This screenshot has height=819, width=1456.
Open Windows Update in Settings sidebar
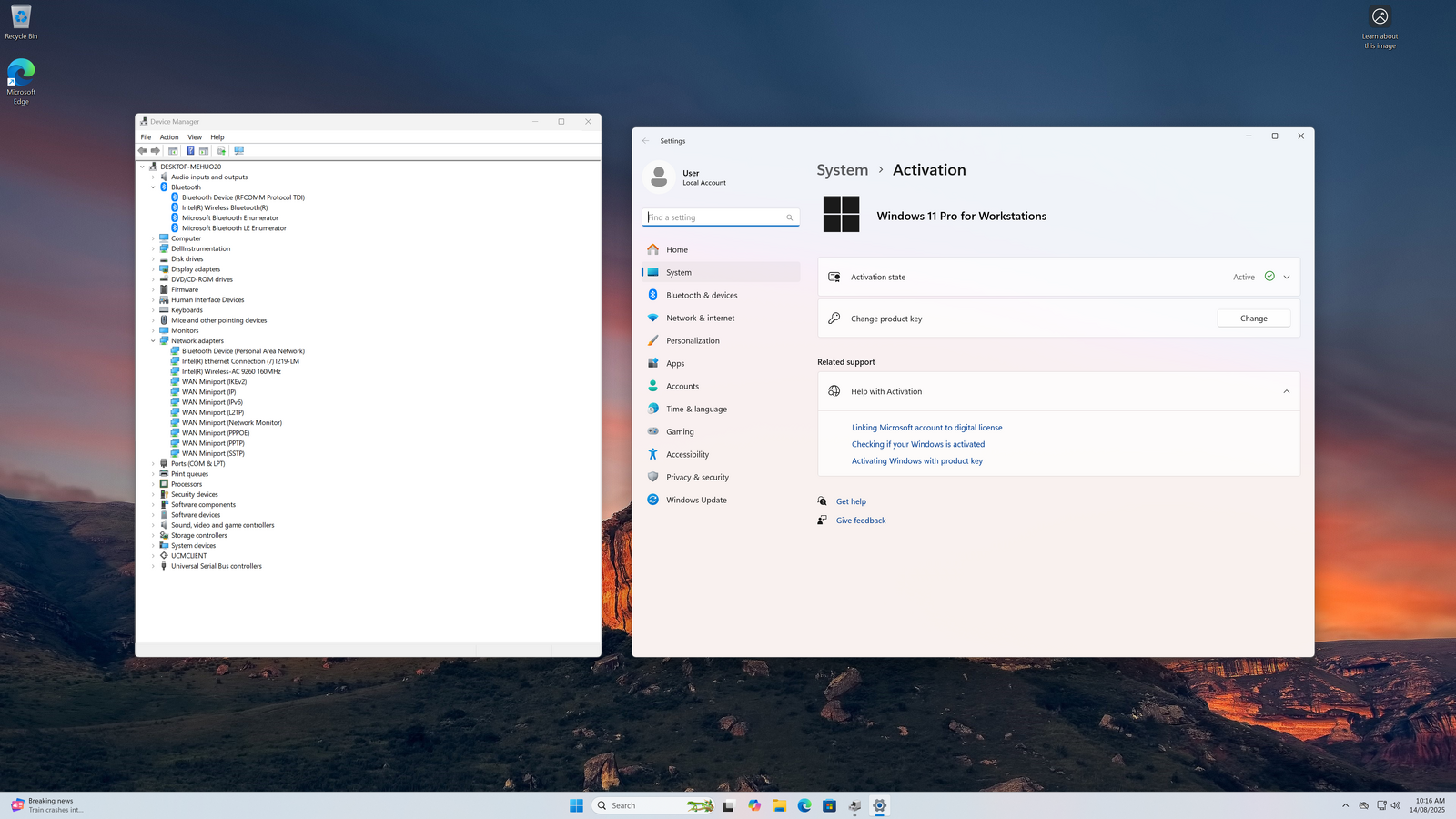click(x=696, y=500)
